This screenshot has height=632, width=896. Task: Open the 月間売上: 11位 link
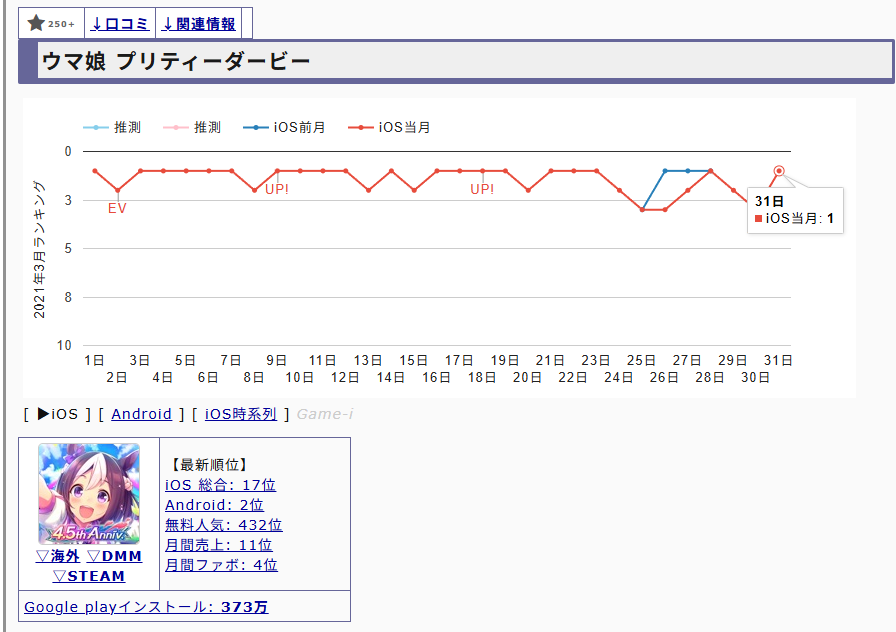pyautogui.click(x=219, y=545)
